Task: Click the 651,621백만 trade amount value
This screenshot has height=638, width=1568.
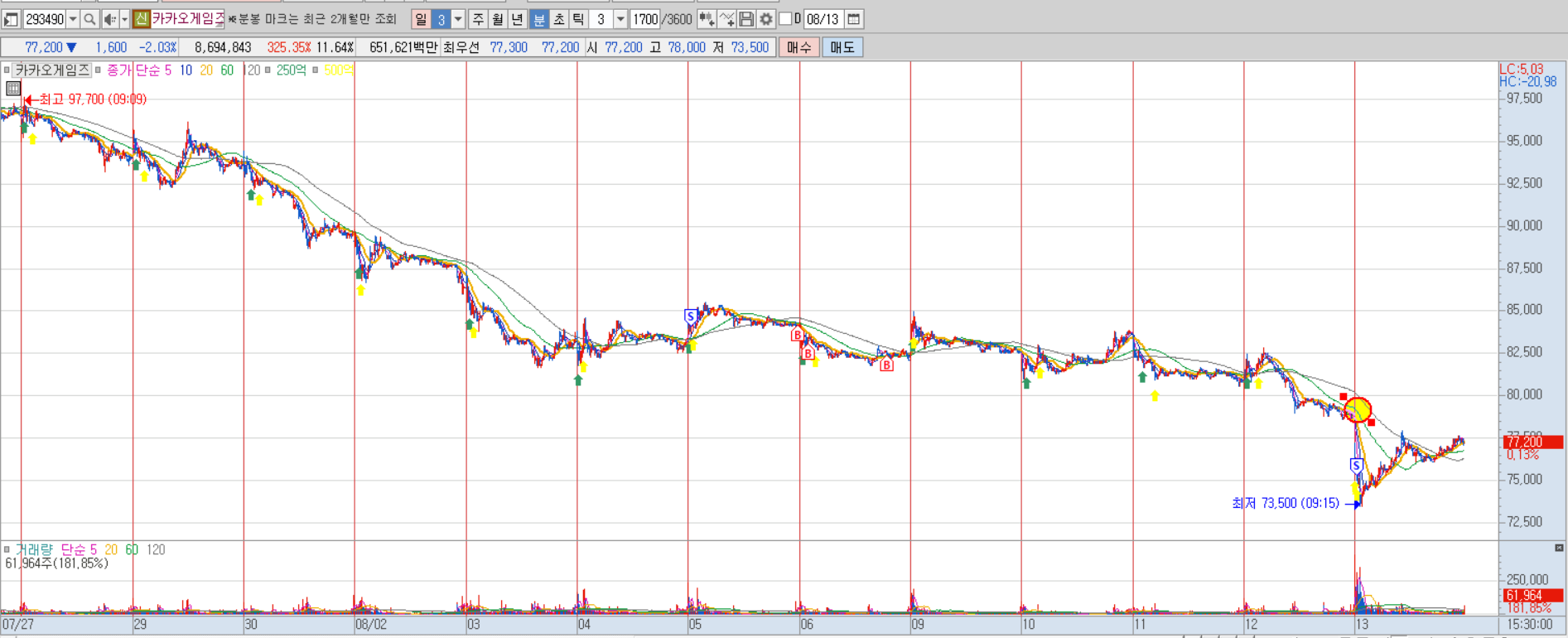Action: click(x=403, y=47)
